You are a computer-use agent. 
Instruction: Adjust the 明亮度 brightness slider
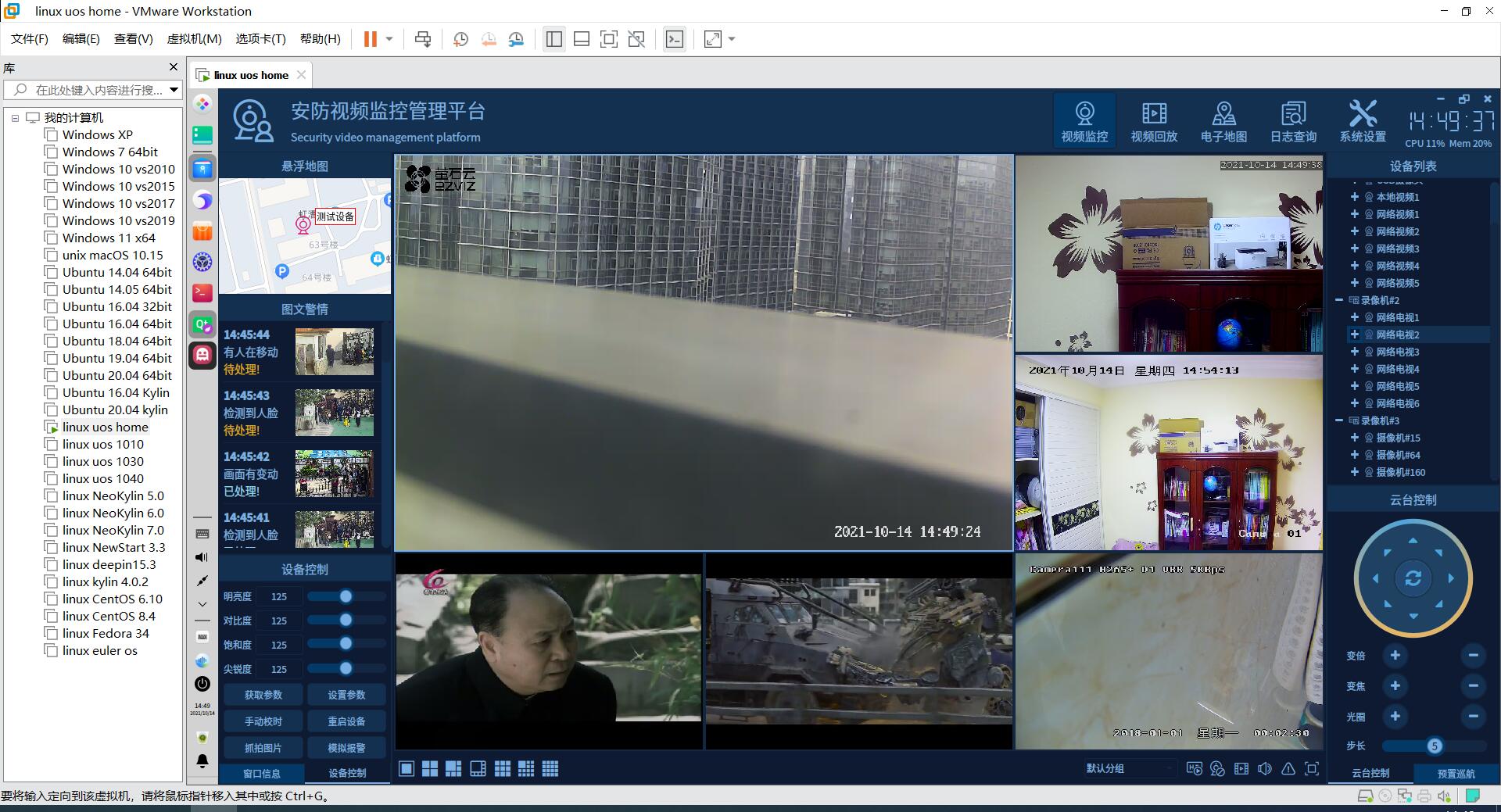(x=346, y=596)
